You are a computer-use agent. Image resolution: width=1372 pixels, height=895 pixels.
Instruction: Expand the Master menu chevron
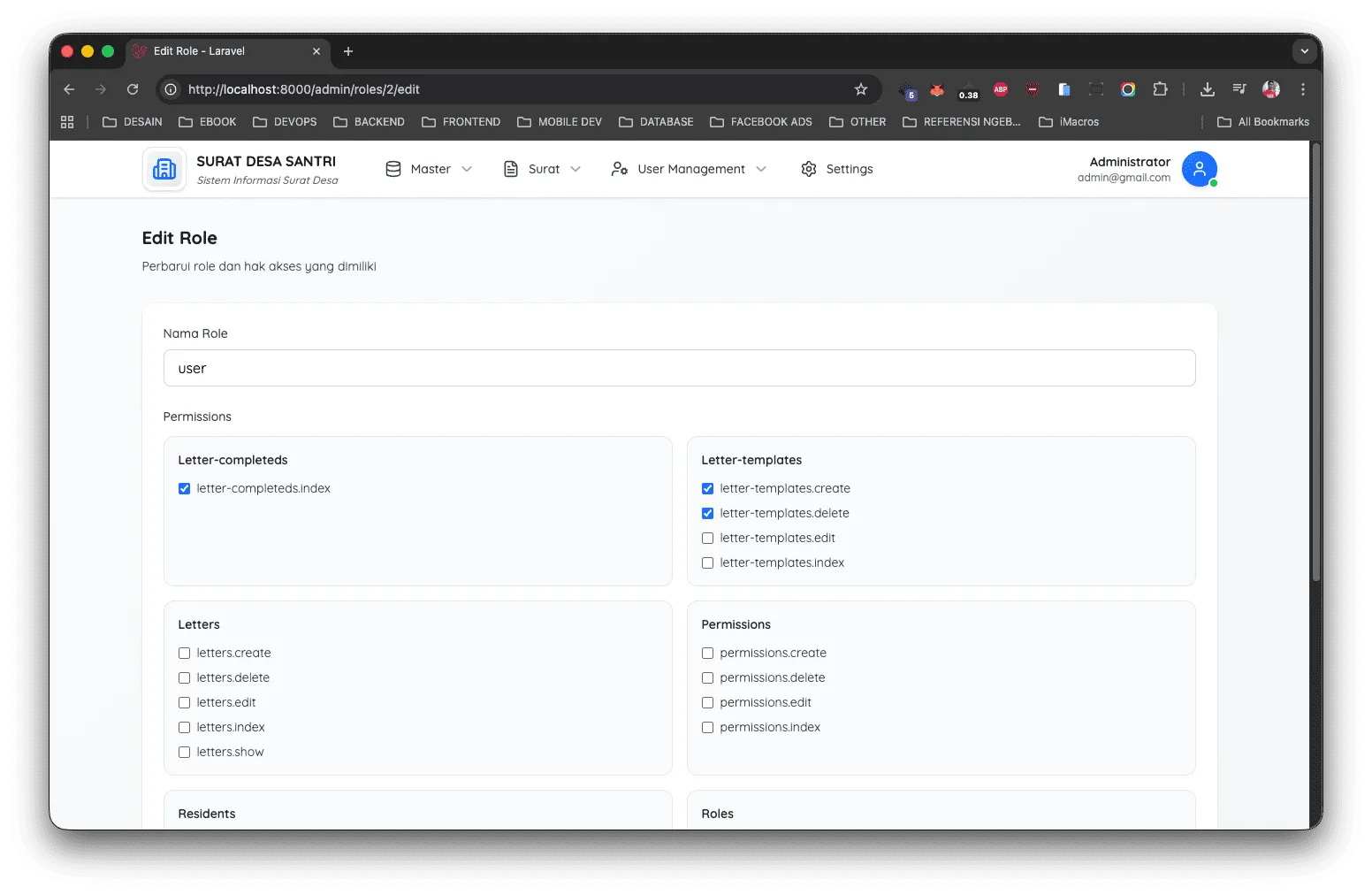pyautogui.click(x=467, y=169)
